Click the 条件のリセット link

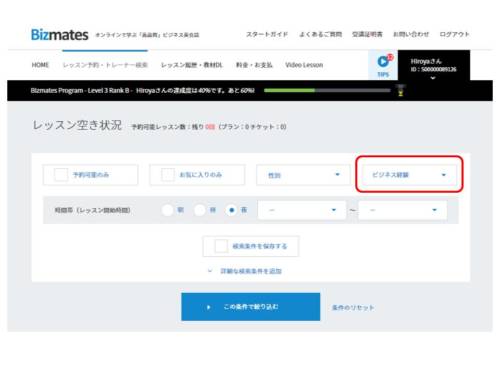(353, 307)
